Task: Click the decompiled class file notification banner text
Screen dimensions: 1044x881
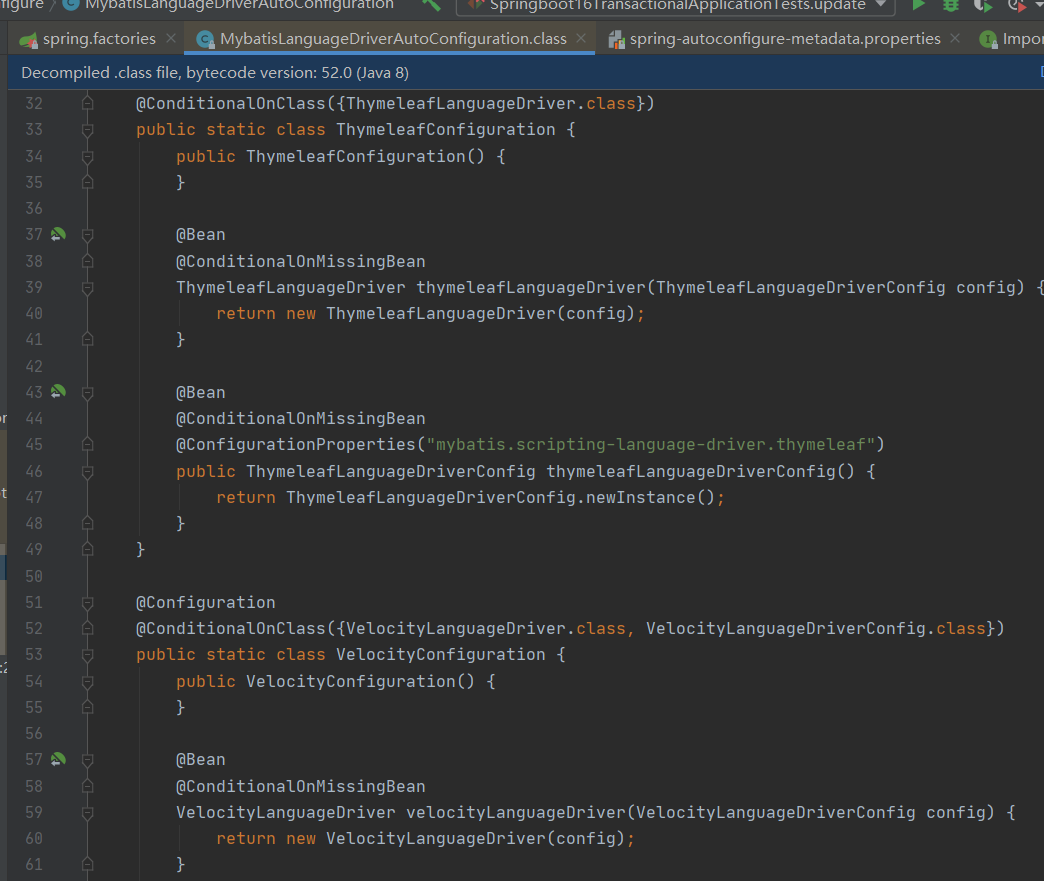Action: pos(215,73)
